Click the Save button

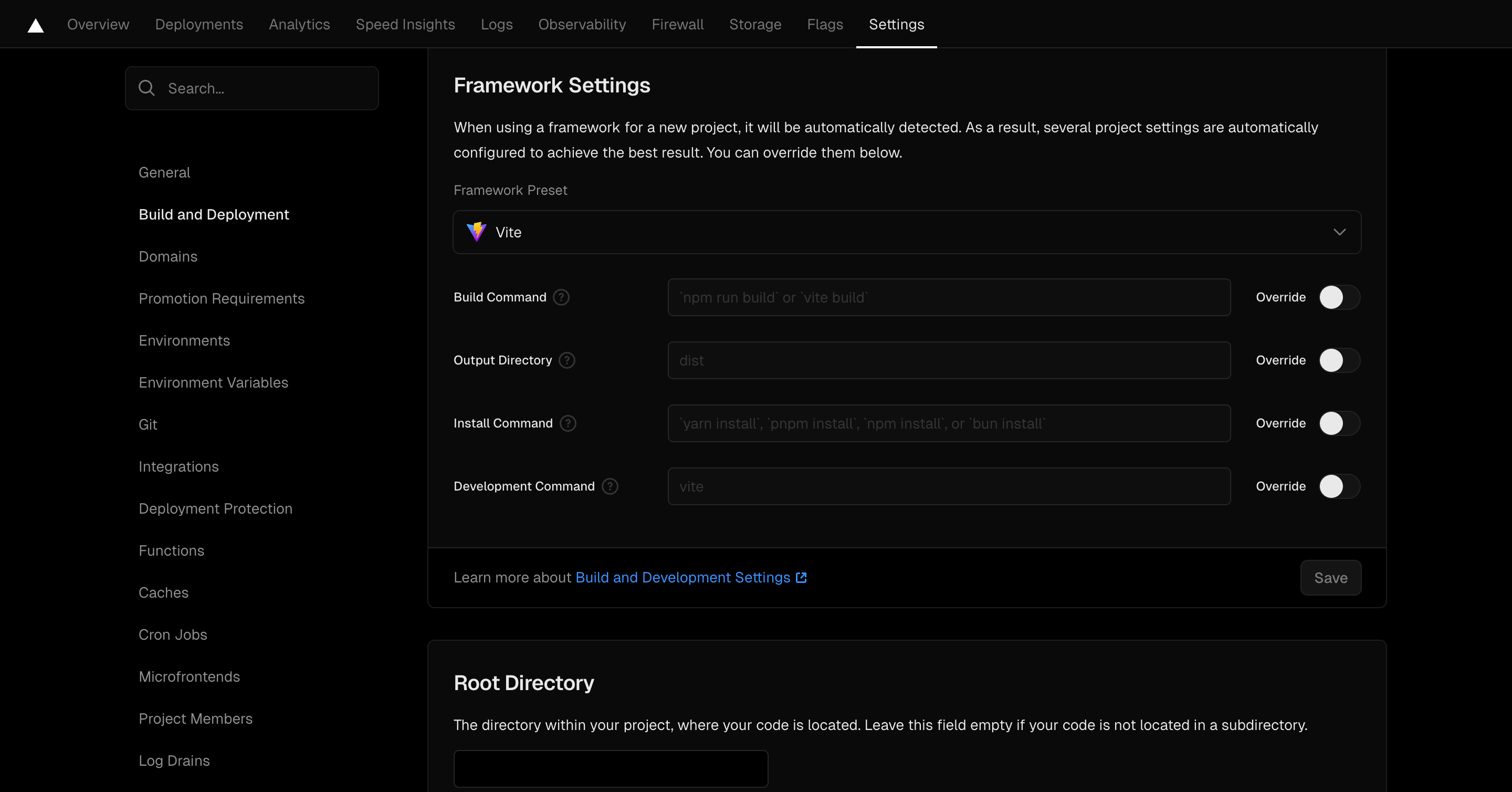point(1330,578)
